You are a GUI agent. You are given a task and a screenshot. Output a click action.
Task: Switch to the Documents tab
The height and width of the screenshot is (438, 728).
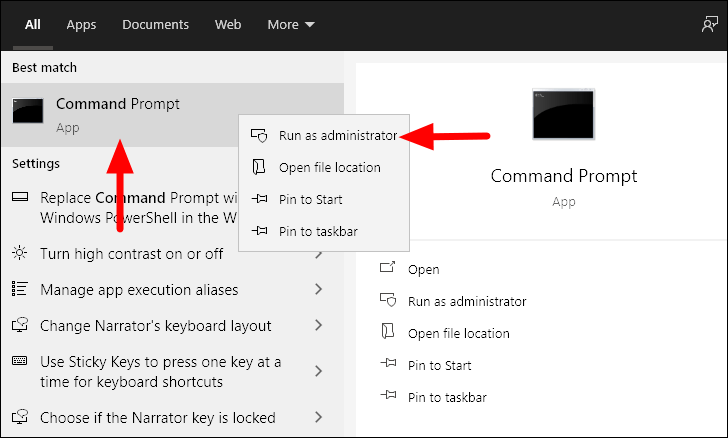point(156,25)
